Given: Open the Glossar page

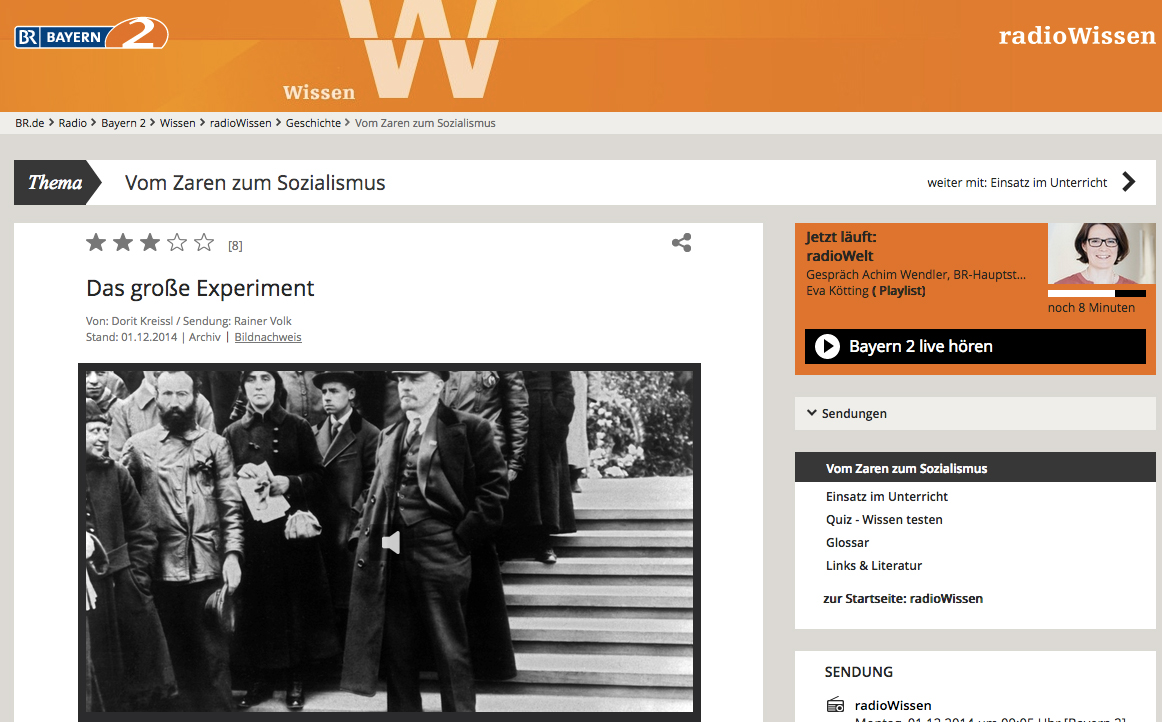Looking at the screenshot, I should (847, 543).
